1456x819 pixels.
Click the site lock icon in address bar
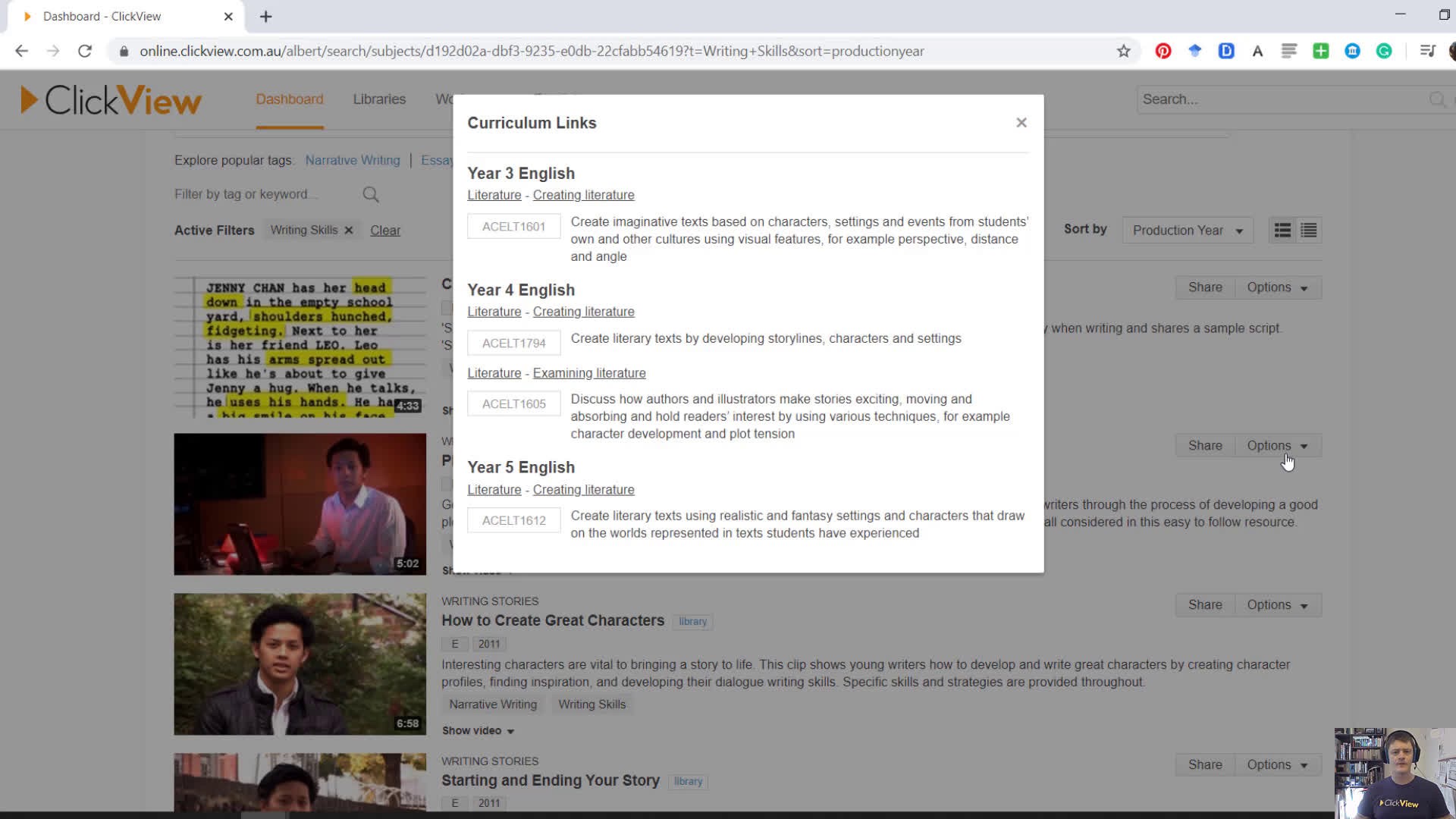(123, 51)
